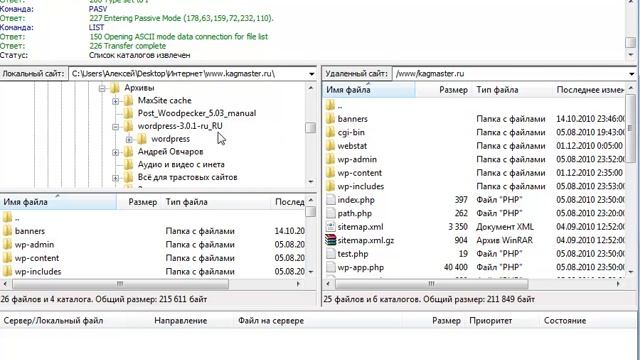Go to local parent directory '..' entry
640x360 pixels.
(x=17, y=218)
